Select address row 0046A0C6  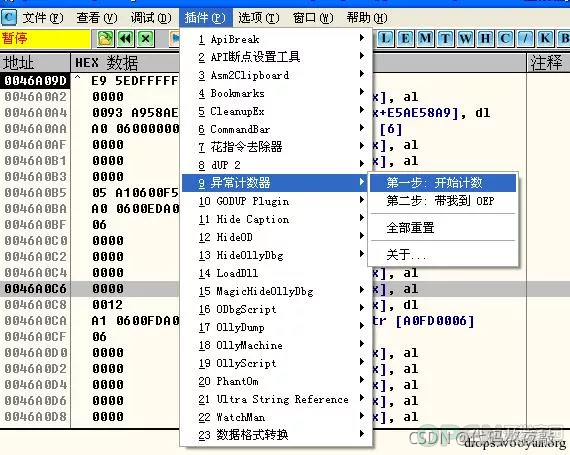point(35,289)
